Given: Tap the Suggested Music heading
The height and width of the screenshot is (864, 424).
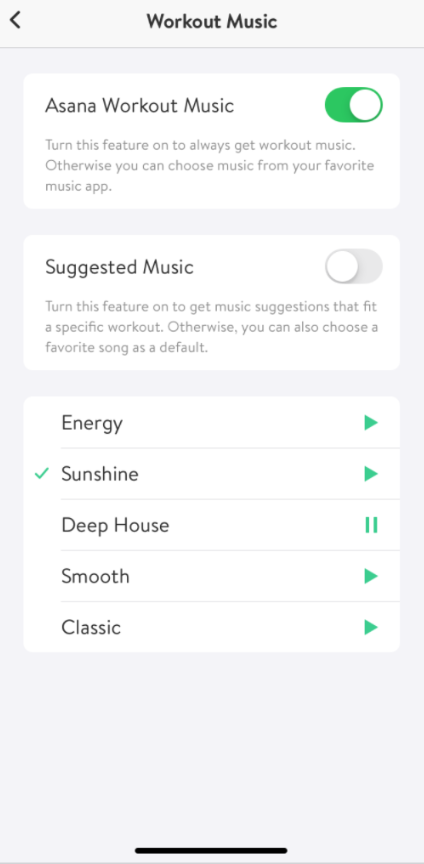Looking at the screenshot, I should [119, 267].
